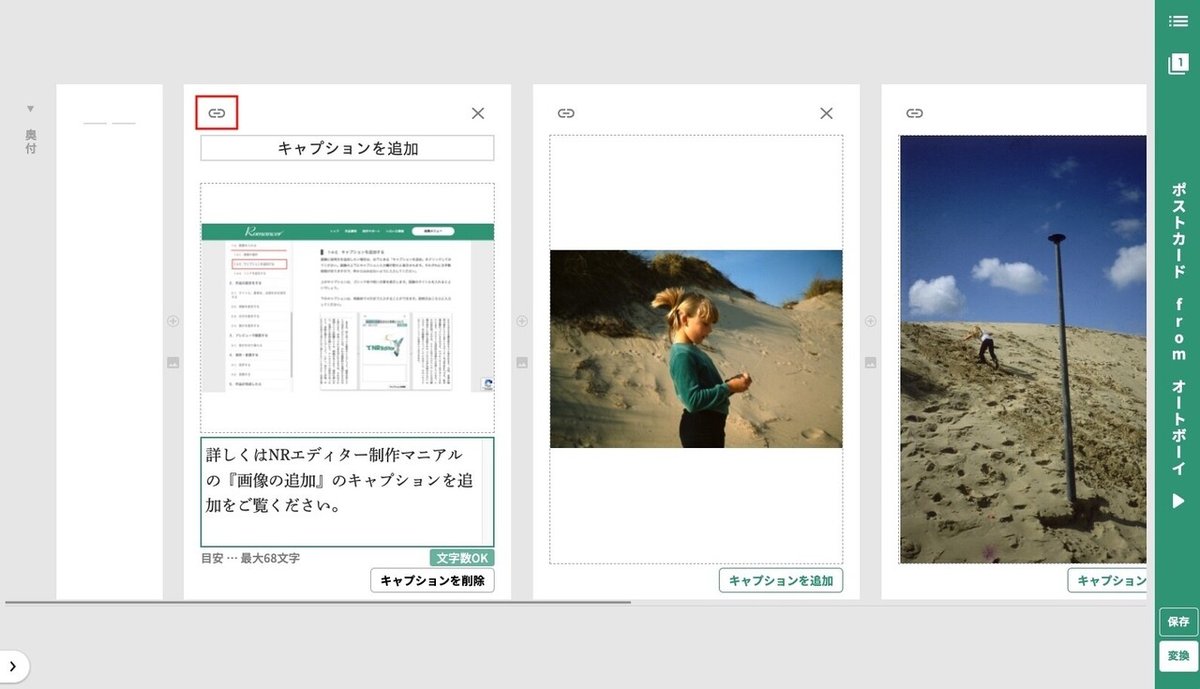This screenshot has height=689, width=1200.
Task: Click the plus icon between the screenshot and girl cards
Action: 522,321
